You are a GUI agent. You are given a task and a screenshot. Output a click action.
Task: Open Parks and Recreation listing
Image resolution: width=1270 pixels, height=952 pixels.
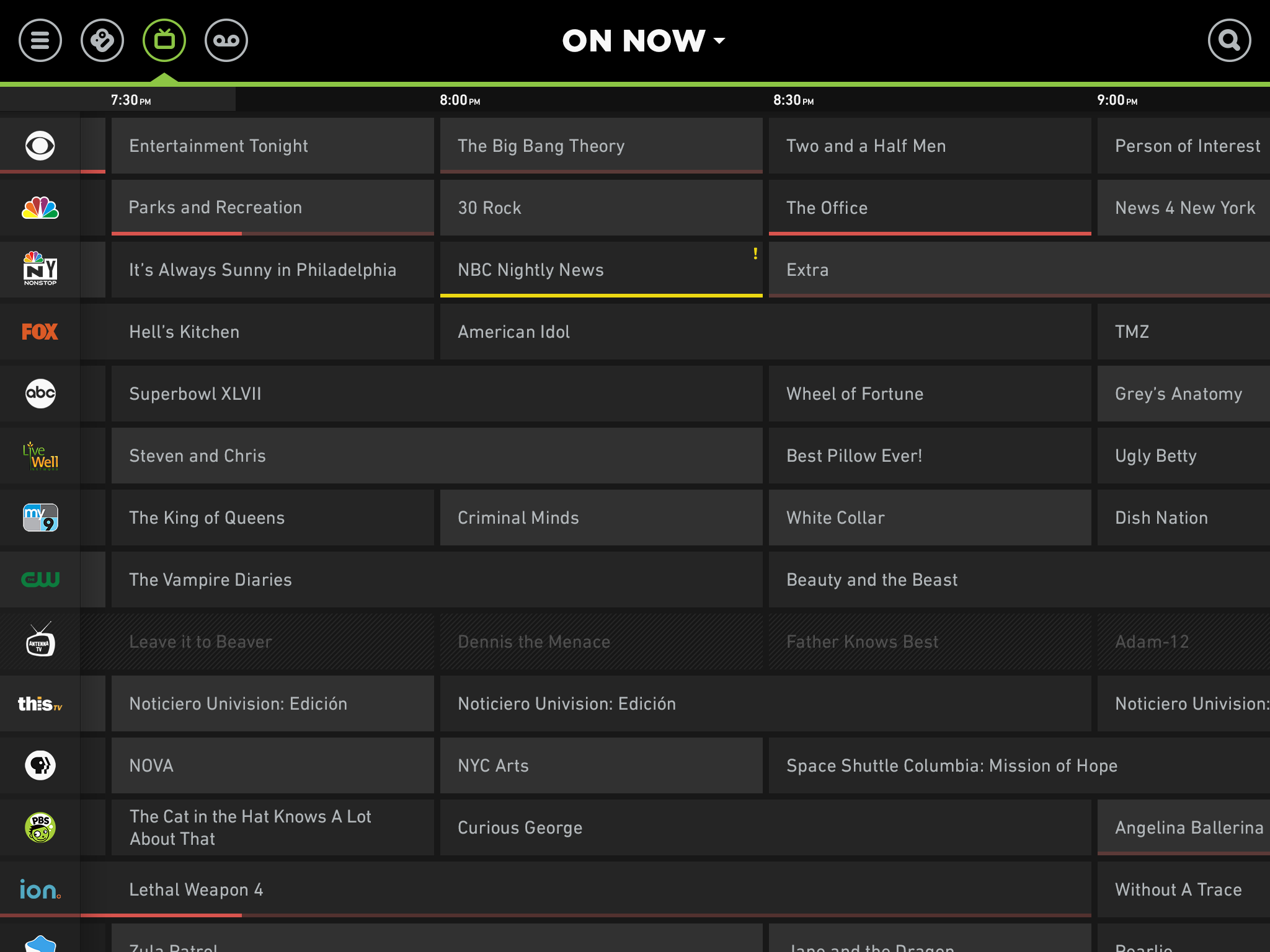pos(273,208)
